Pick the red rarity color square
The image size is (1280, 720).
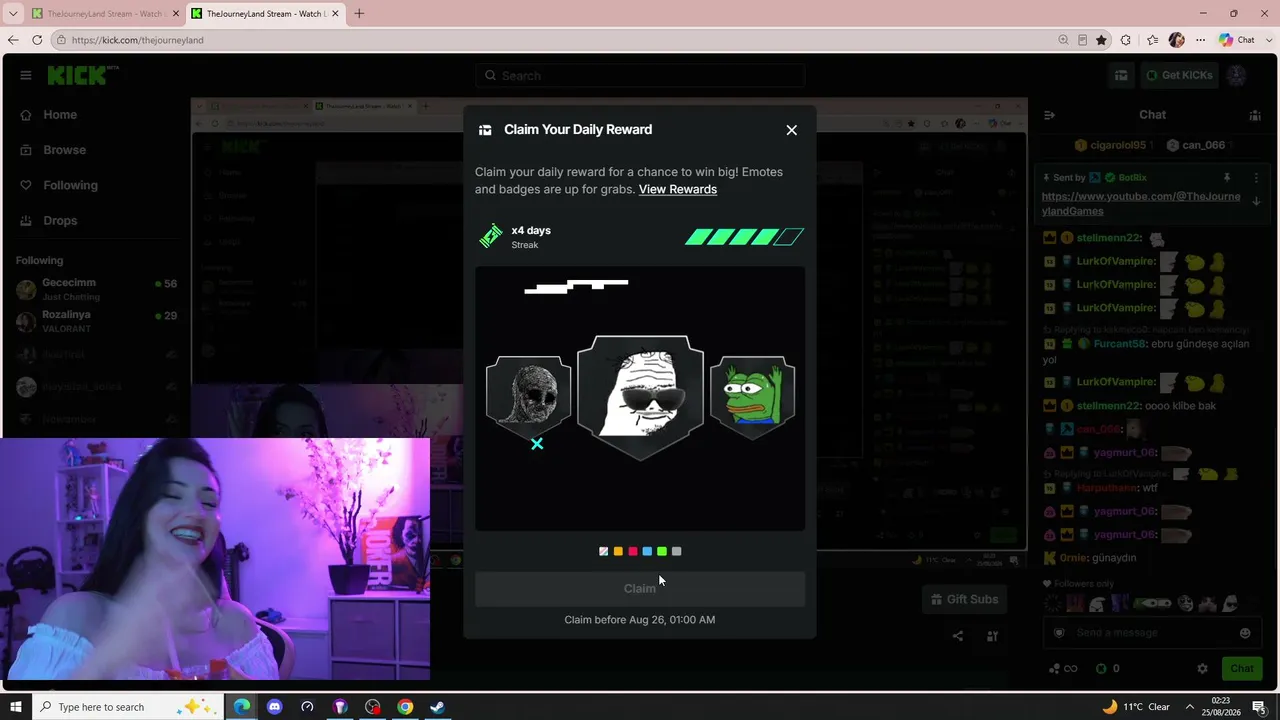click(632, 551)
